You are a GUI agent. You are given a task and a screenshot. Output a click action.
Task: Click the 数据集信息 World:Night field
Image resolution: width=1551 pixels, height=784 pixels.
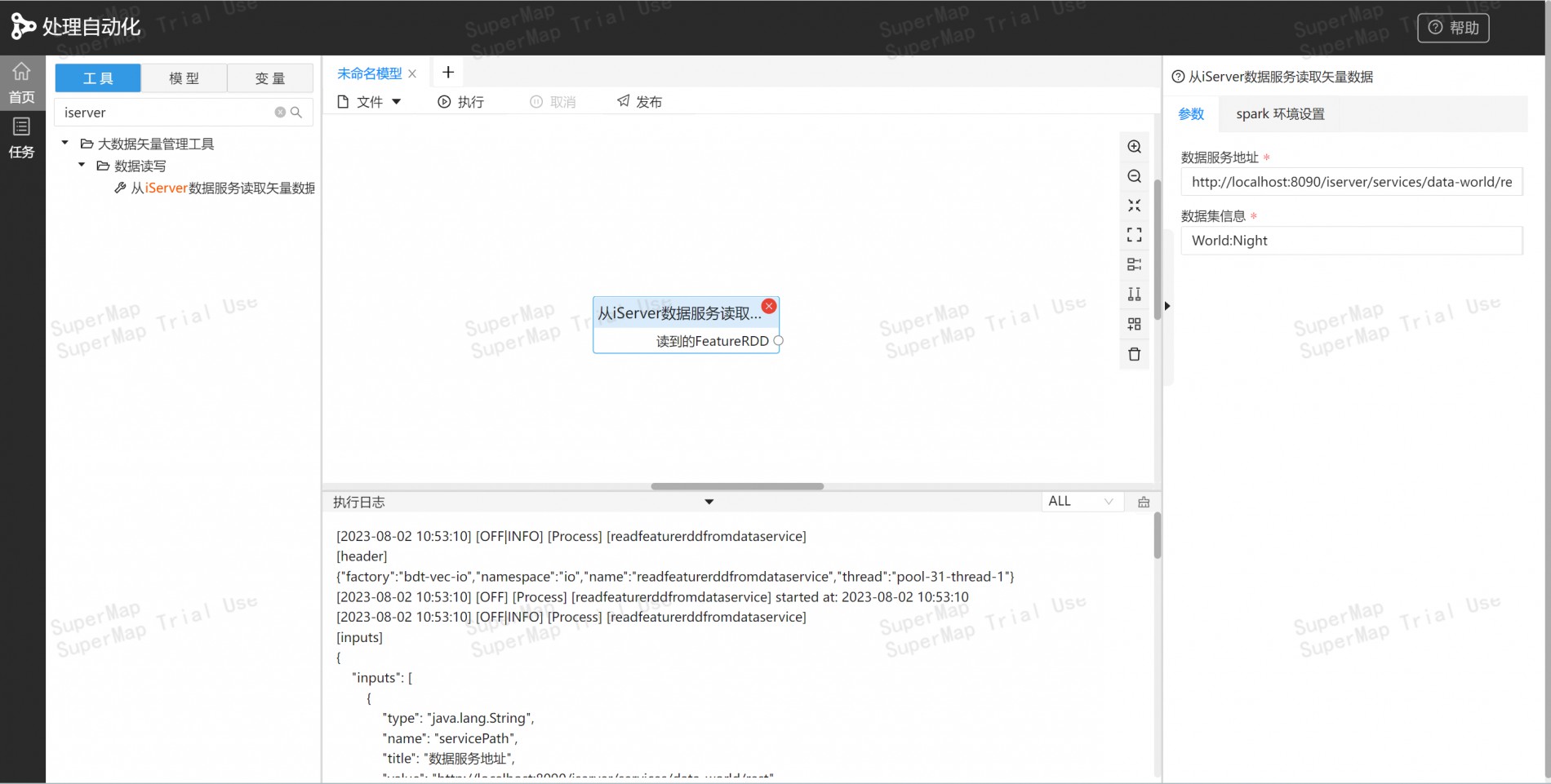point(1351,241)
